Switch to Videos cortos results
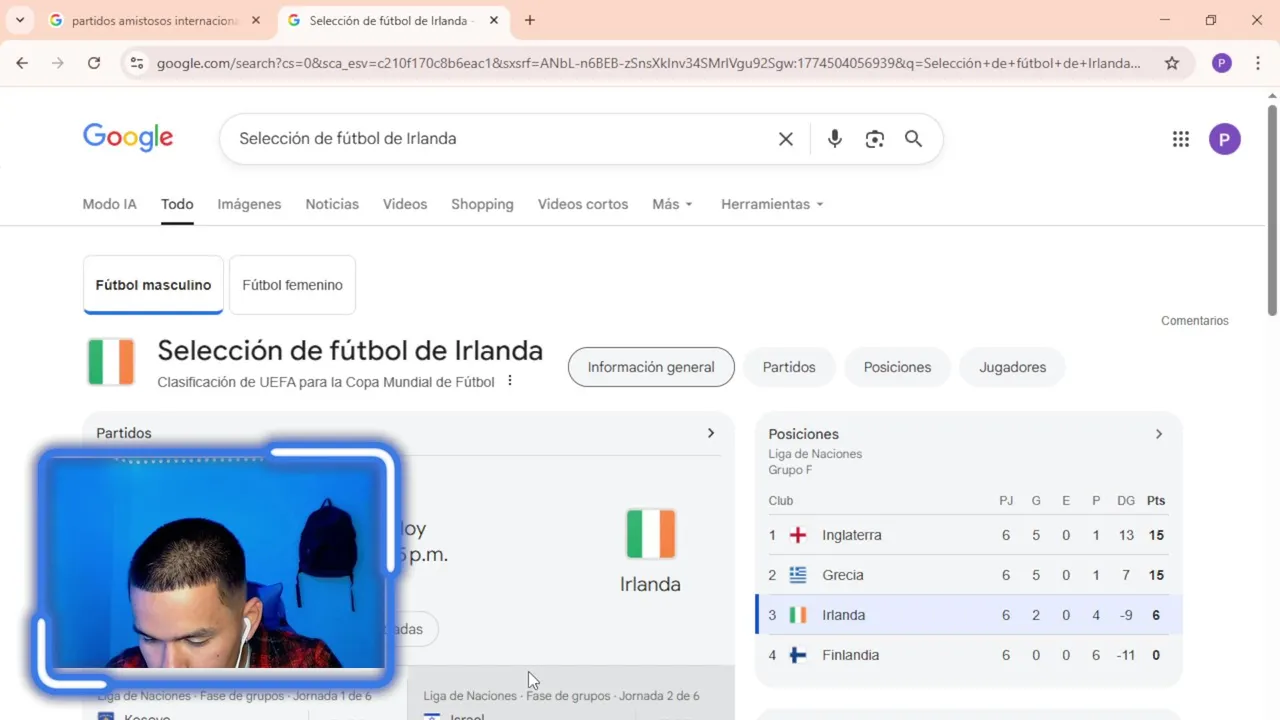 point(583,204)
